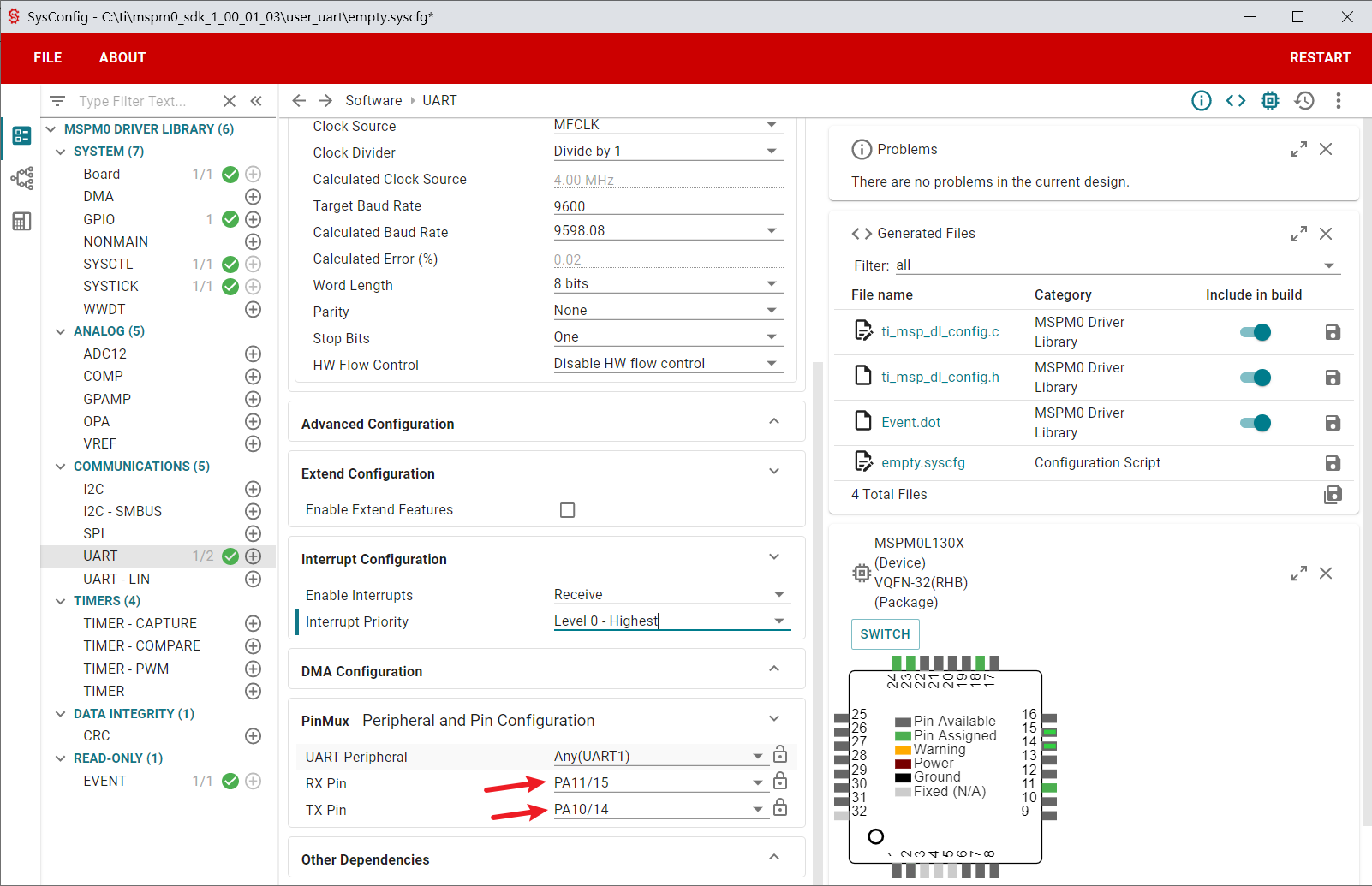
Task: Close the Problems panel
Action: [x=1326, y=149]
